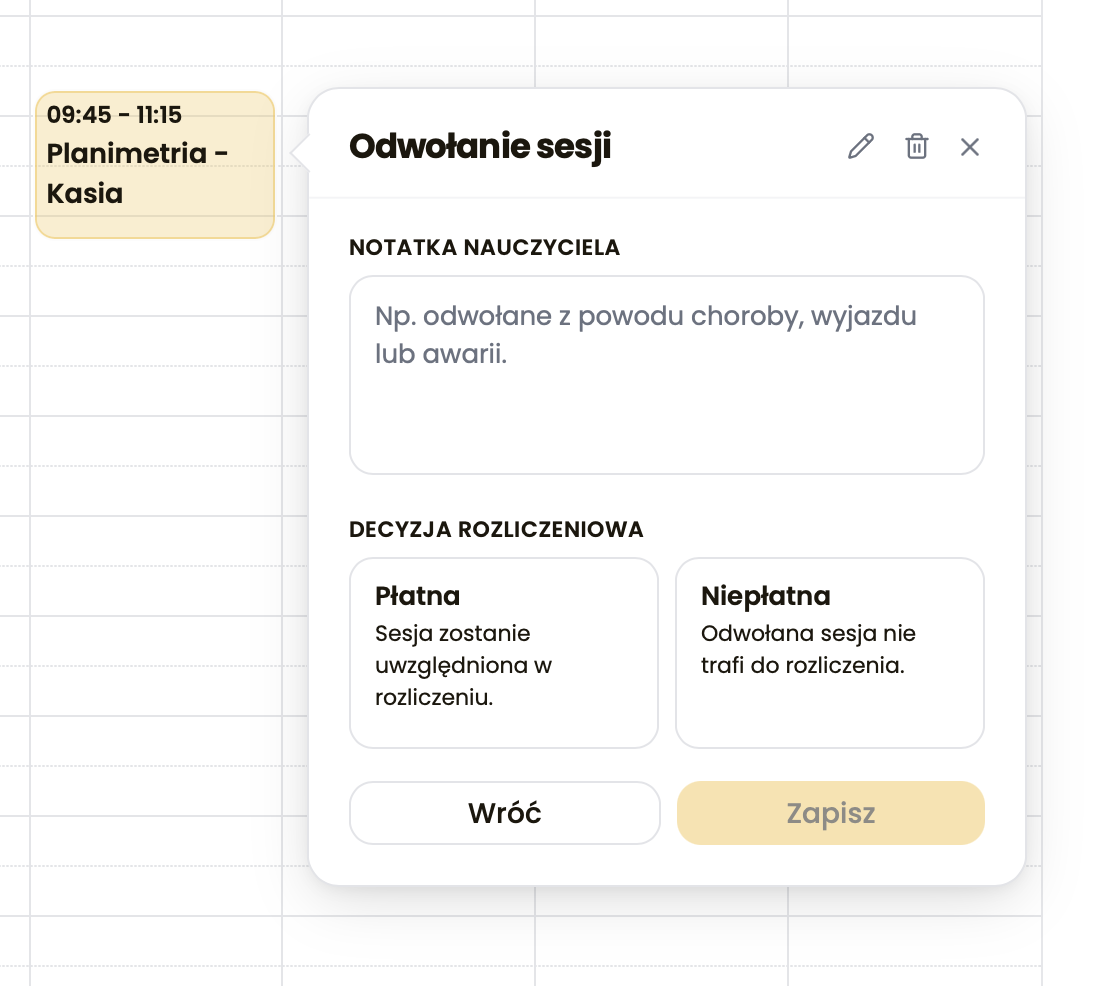Focus the teacher note text area
This screenshot has height=986, width=1120.
pyautogui.click(x=666, y=375)
